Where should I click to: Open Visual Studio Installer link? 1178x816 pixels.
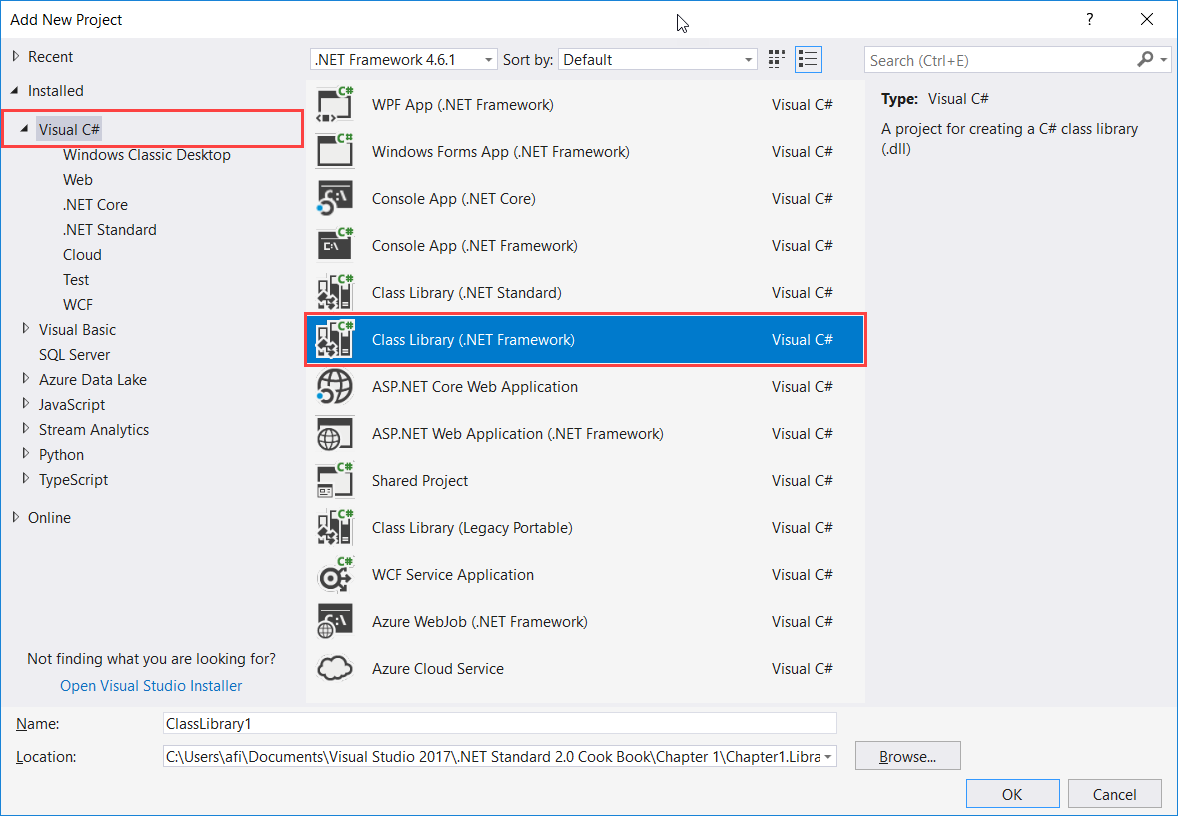[x=151, y=685]
